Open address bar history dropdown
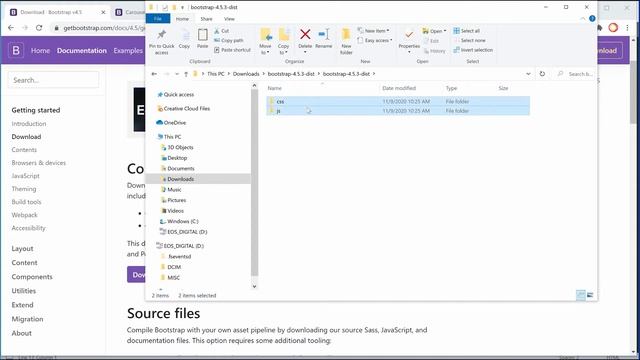Viewport: 640px width, 360px height. (528, 74)
